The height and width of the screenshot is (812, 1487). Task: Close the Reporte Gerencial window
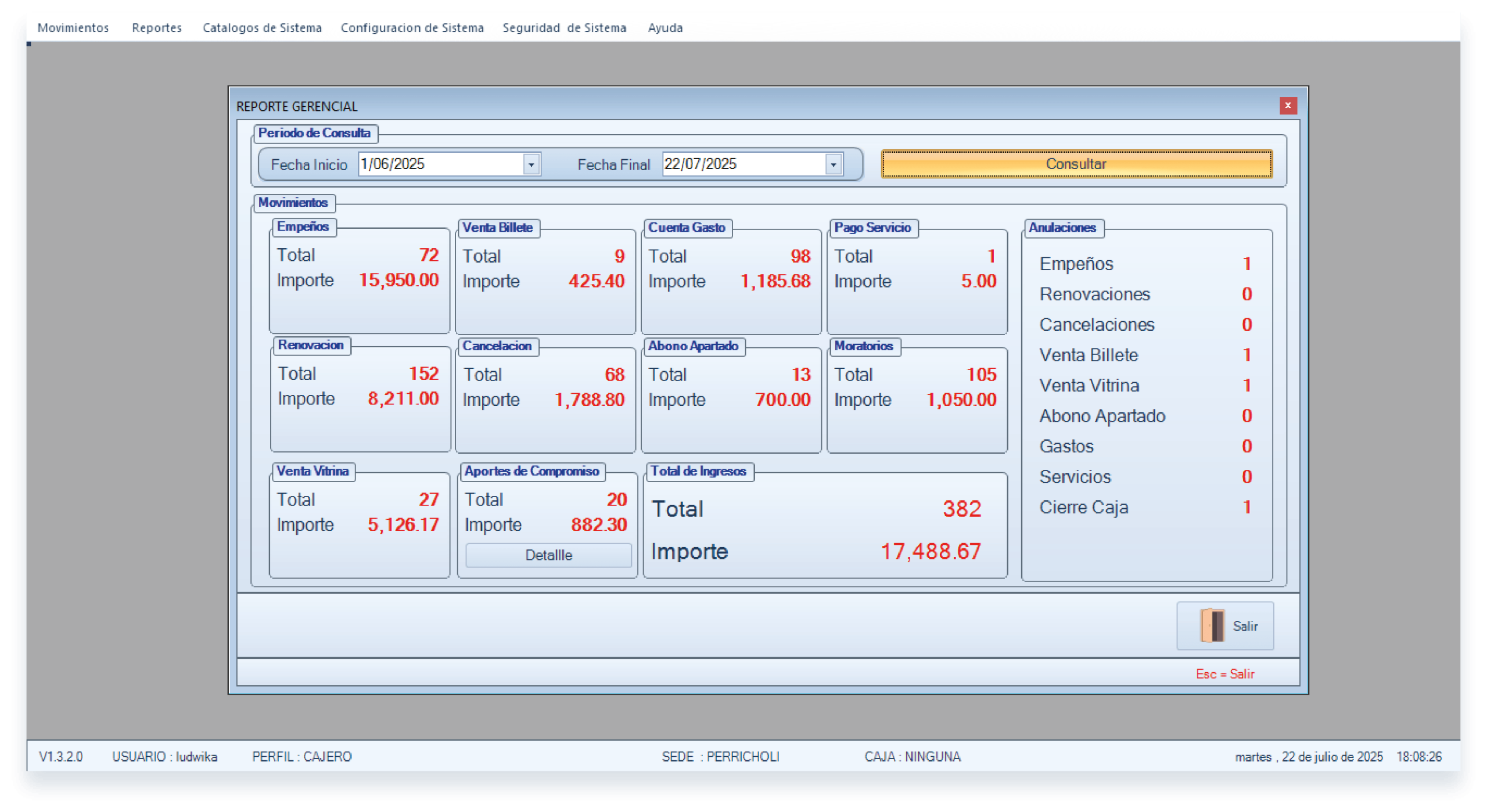click(x=1288, y=106)
